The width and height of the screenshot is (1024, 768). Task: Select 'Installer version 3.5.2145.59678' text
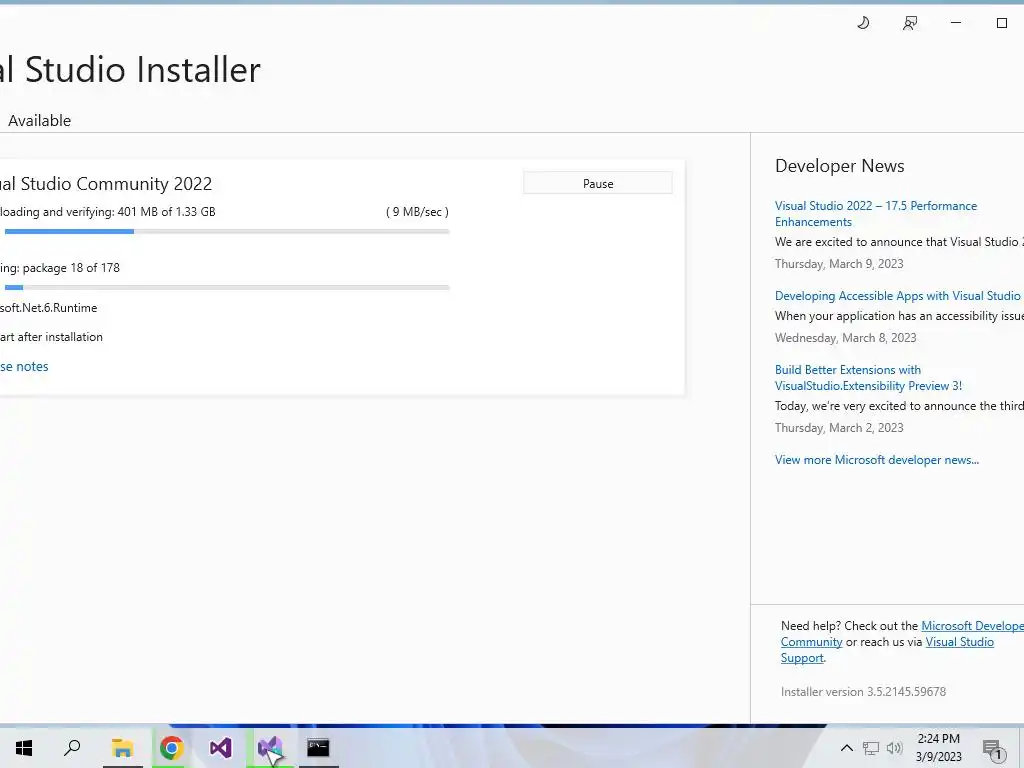863,692
